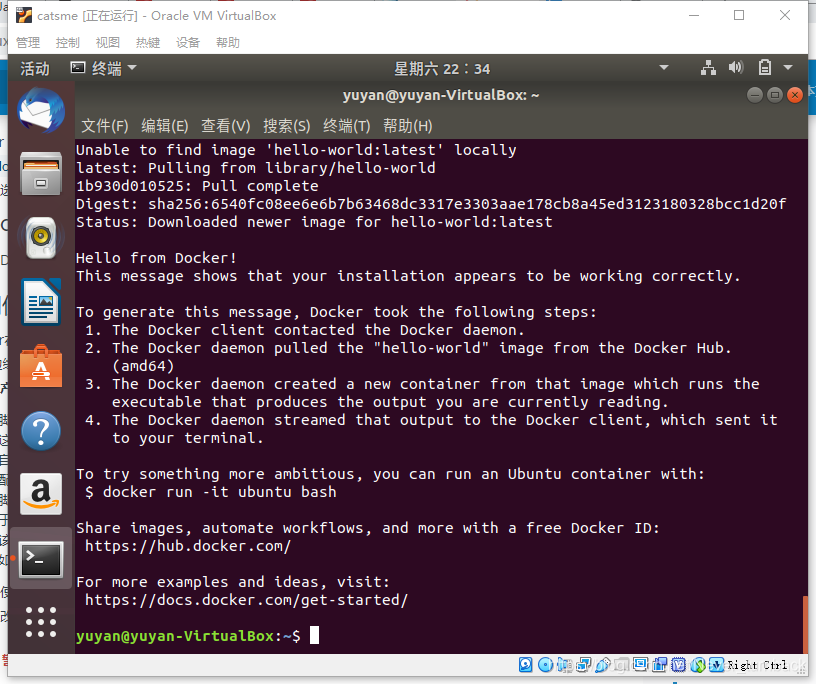Image resolution: width=816 pixels, height=684 pixels.
Task: Open the Help question mark icon
Action: click(x=41, y=430)
